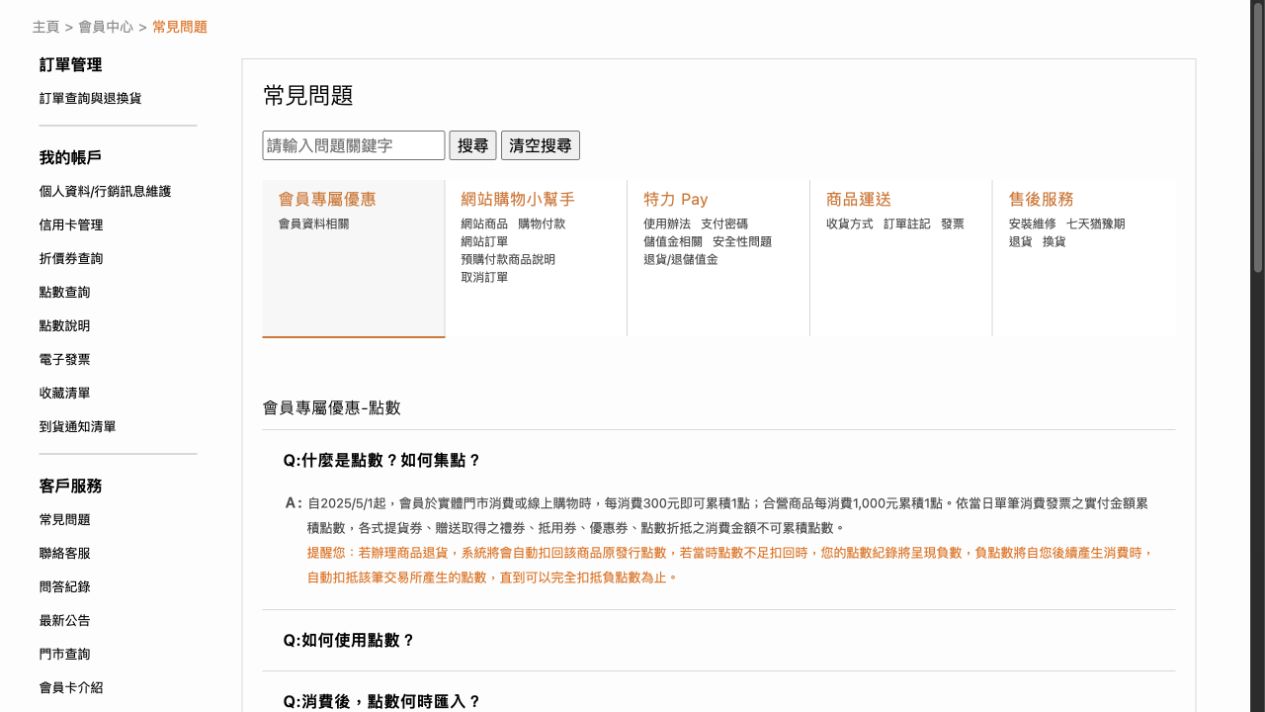The image size is (1265, 712).
Task: Switch to 售後服務 category tab
Action: click(x=1041, y=199)
